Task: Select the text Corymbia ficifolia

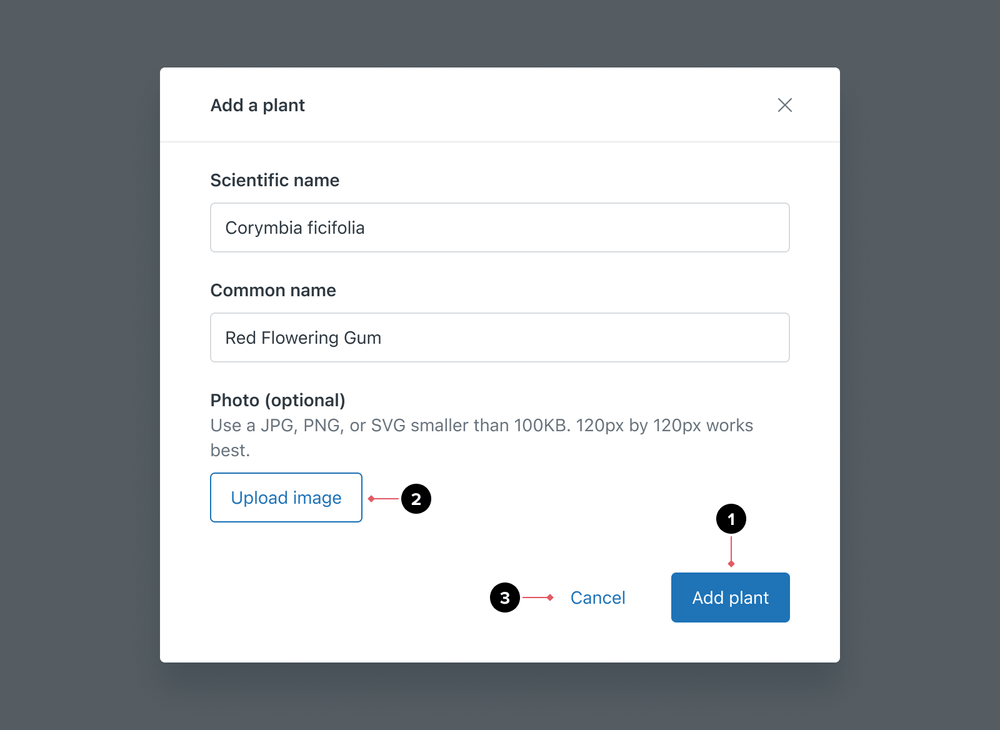Action: coord(293,227)
